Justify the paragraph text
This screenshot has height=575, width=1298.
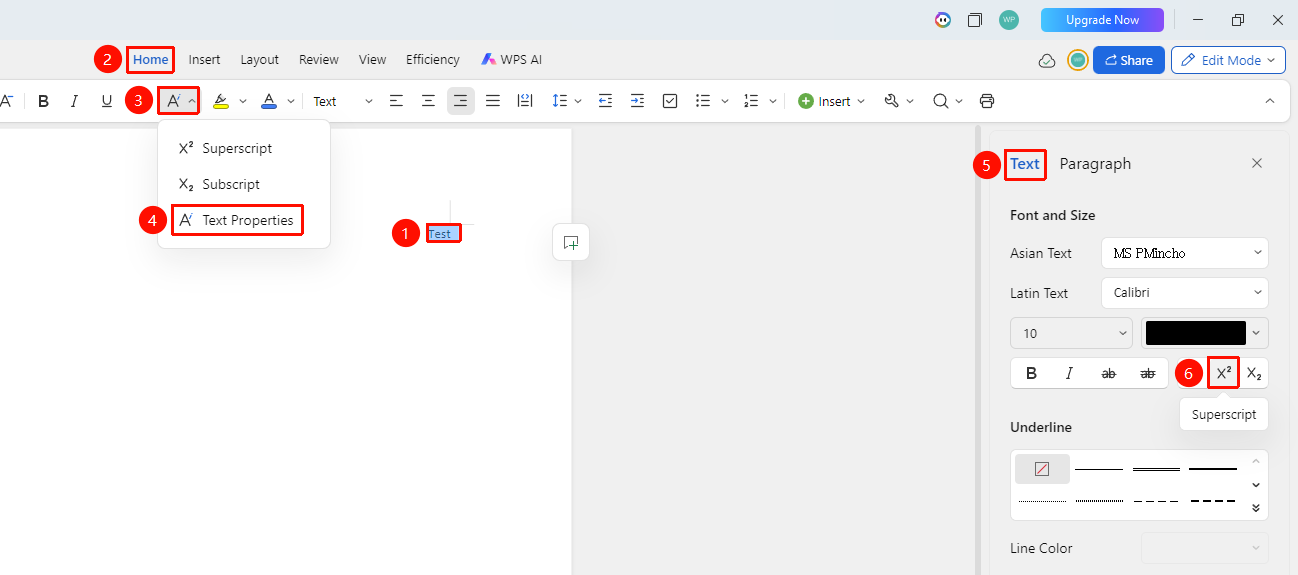pos(493,101)
